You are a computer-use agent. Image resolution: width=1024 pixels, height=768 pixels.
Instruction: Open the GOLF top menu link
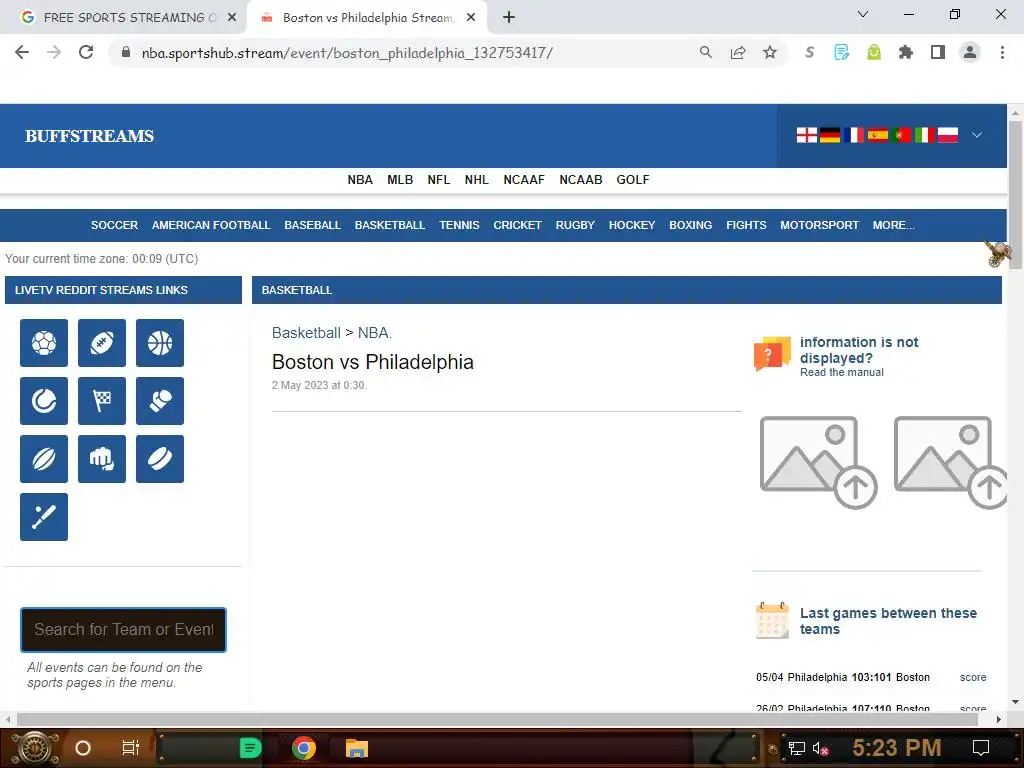[x=633, y=180]
